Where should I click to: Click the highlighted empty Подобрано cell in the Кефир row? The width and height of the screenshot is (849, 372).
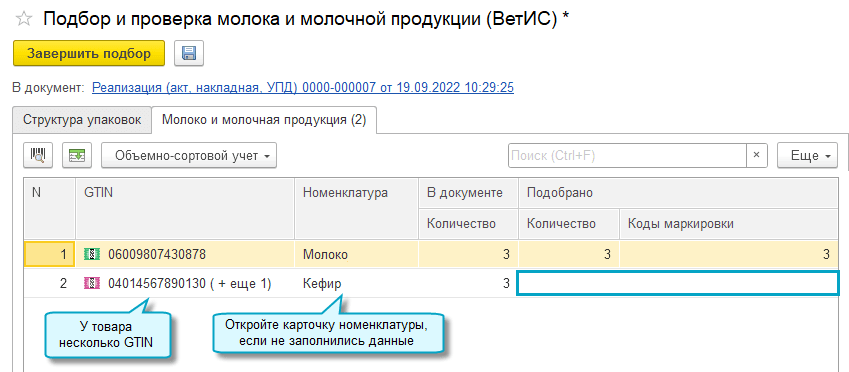click(x=678, y=284)
